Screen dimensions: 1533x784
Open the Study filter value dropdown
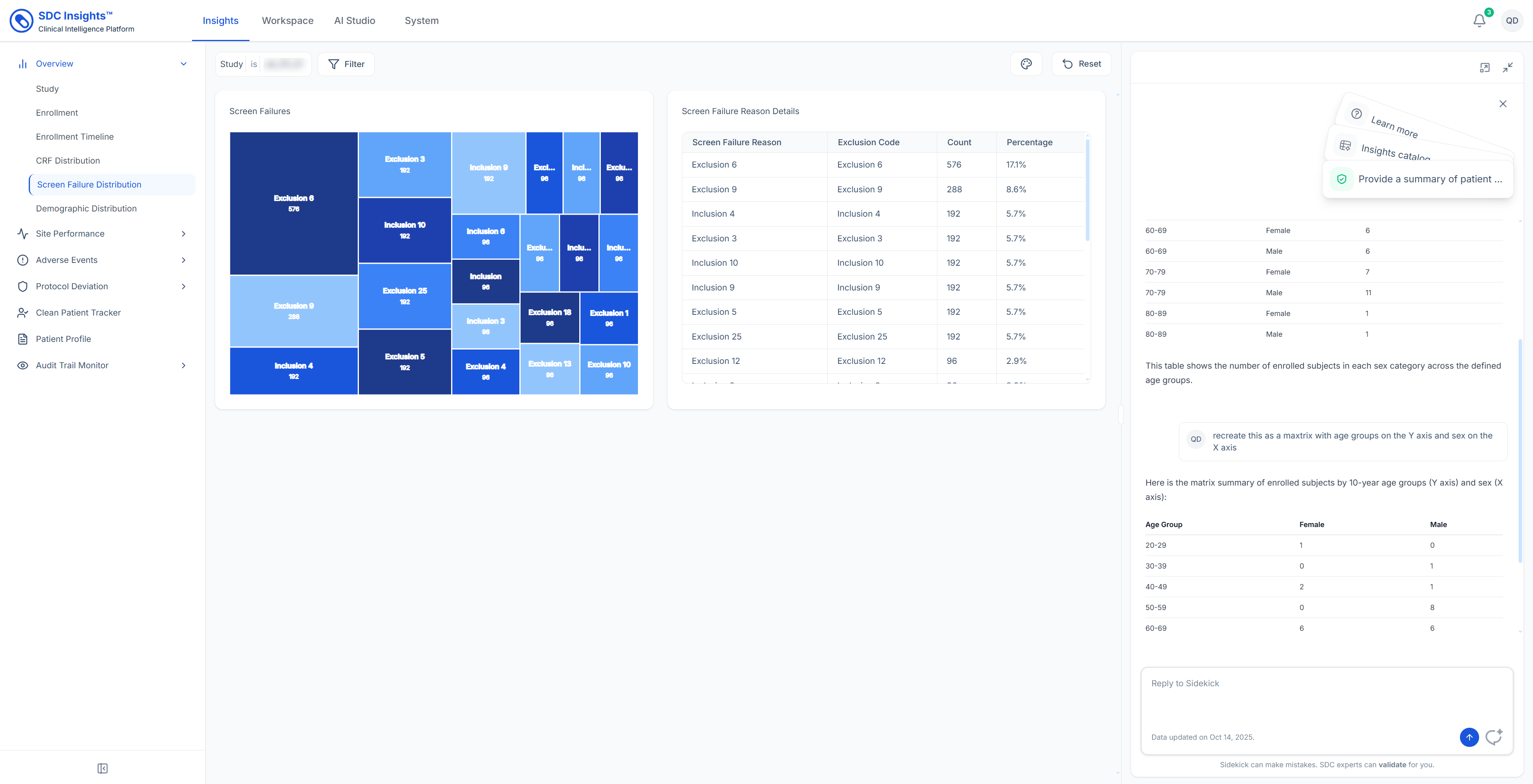click(284, 64)
